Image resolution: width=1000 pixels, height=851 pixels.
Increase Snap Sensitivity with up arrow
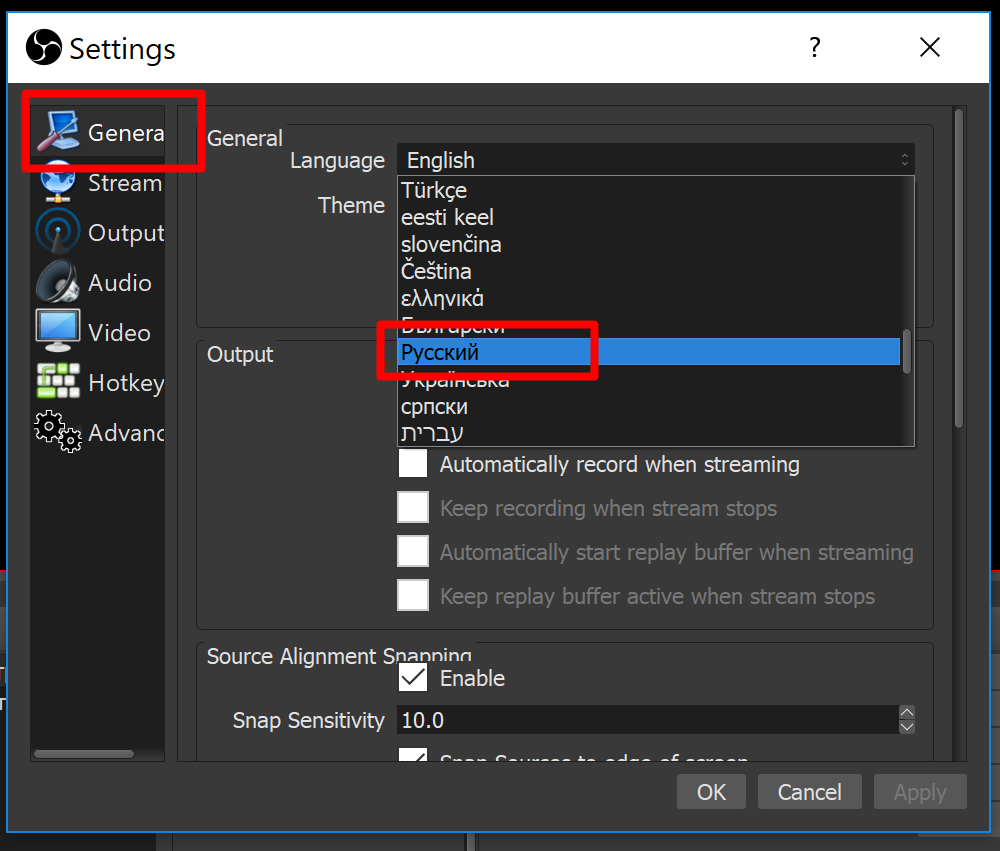pyautogui.click(x=906, y=713)
